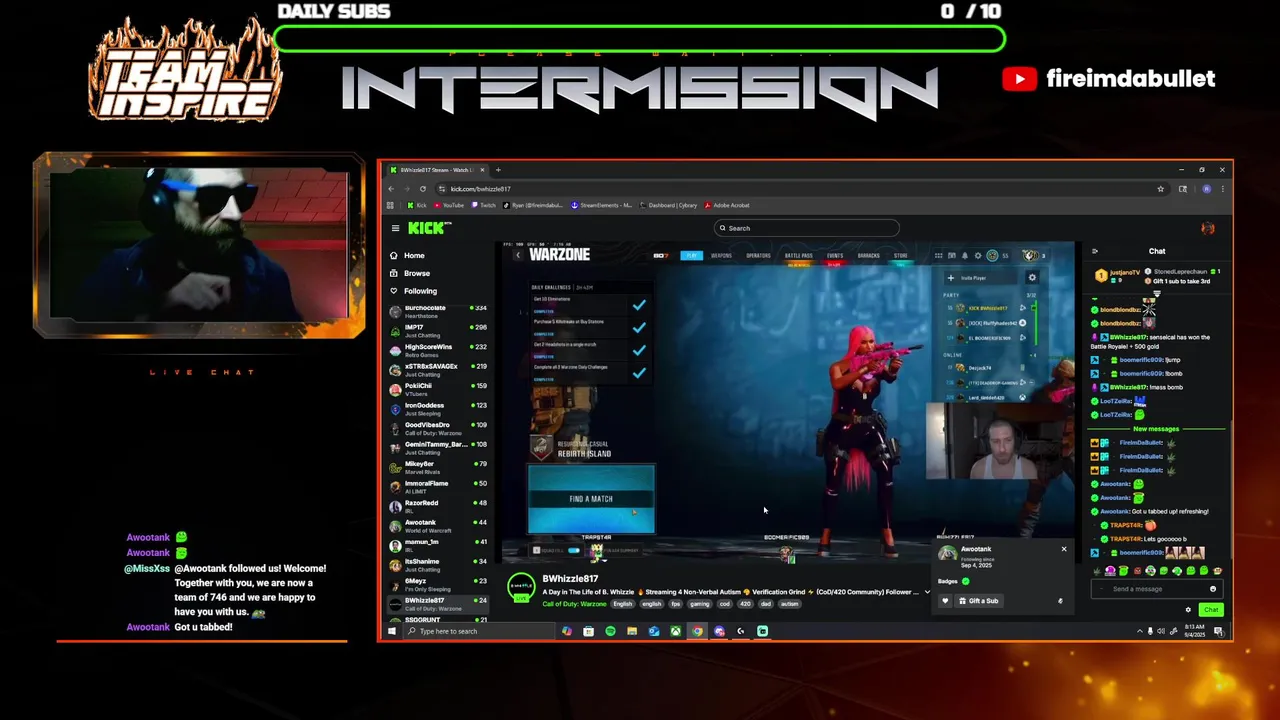Viewport: 1280px width, 720px height.
Task: Open Windows Start menu
Action: (392, 631)
